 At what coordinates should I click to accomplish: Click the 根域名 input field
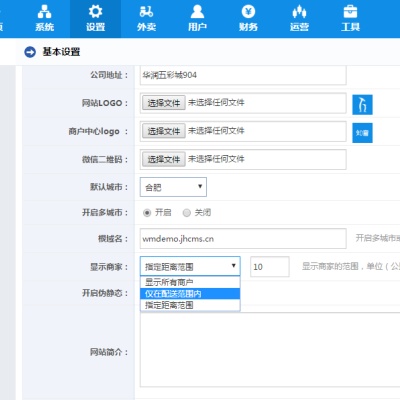point(243,239)
